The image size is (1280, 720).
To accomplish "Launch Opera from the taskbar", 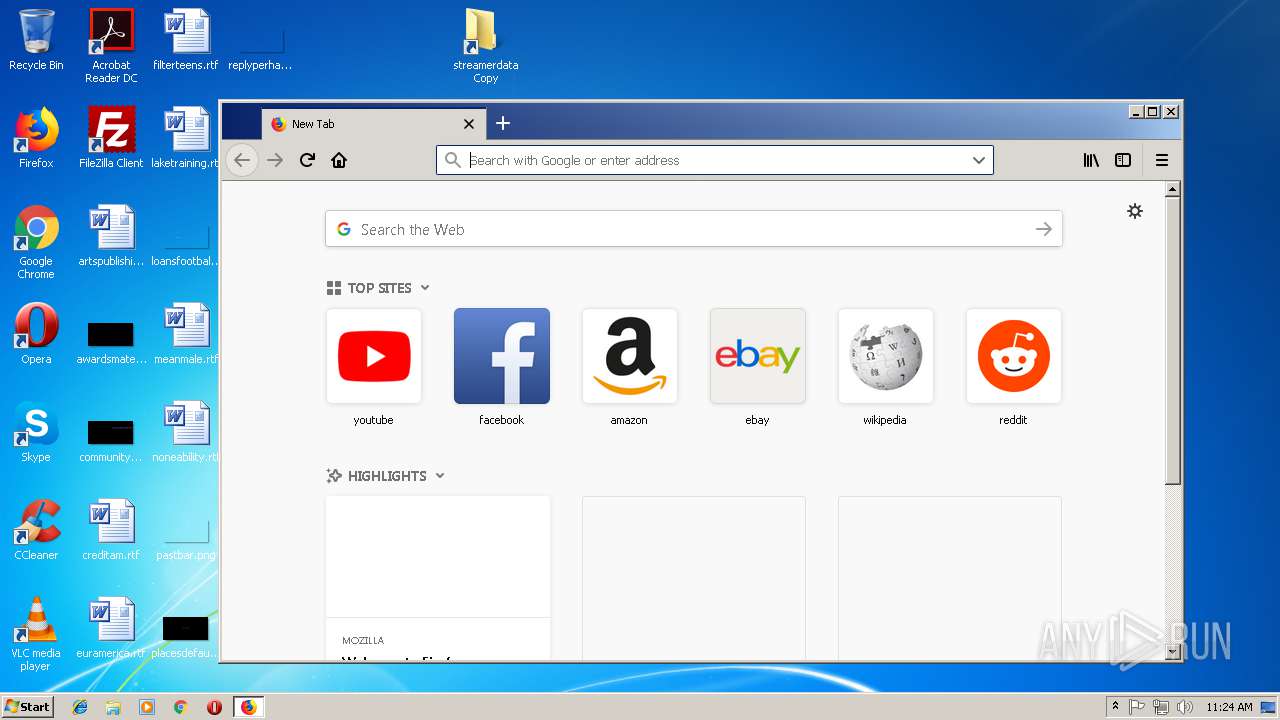I will (x=214, y=707).
